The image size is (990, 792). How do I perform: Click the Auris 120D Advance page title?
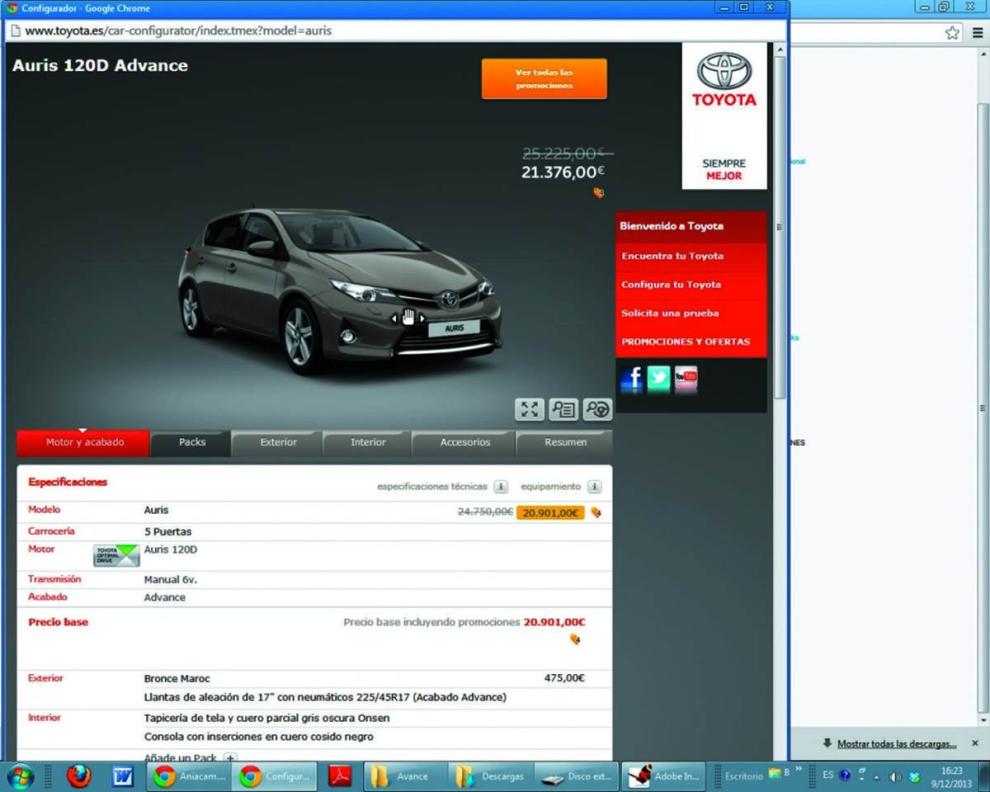click(100, 66)
